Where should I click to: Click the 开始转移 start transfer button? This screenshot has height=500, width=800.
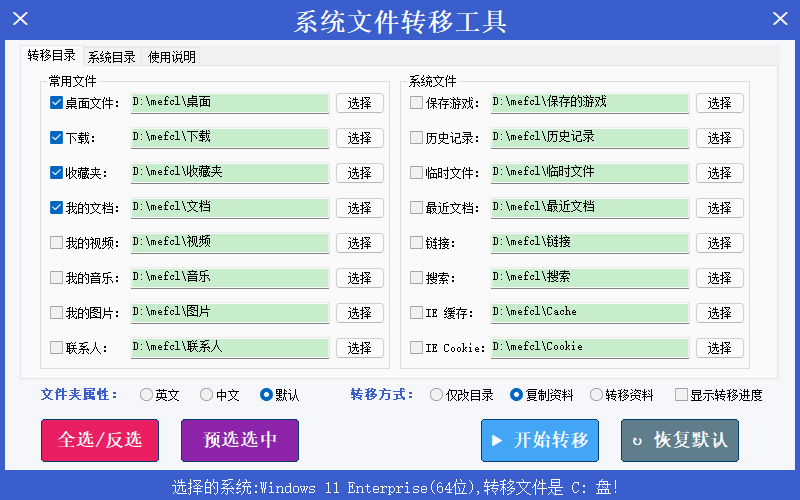point(539,440)
